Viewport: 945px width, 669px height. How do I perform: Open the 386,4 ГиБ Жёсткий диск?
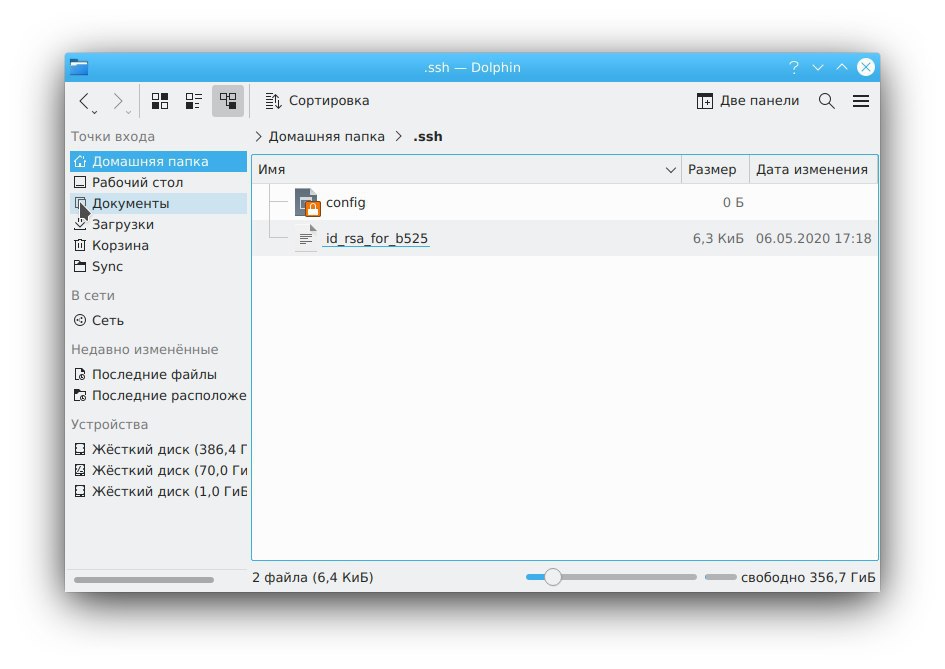[x=159, y=449]
